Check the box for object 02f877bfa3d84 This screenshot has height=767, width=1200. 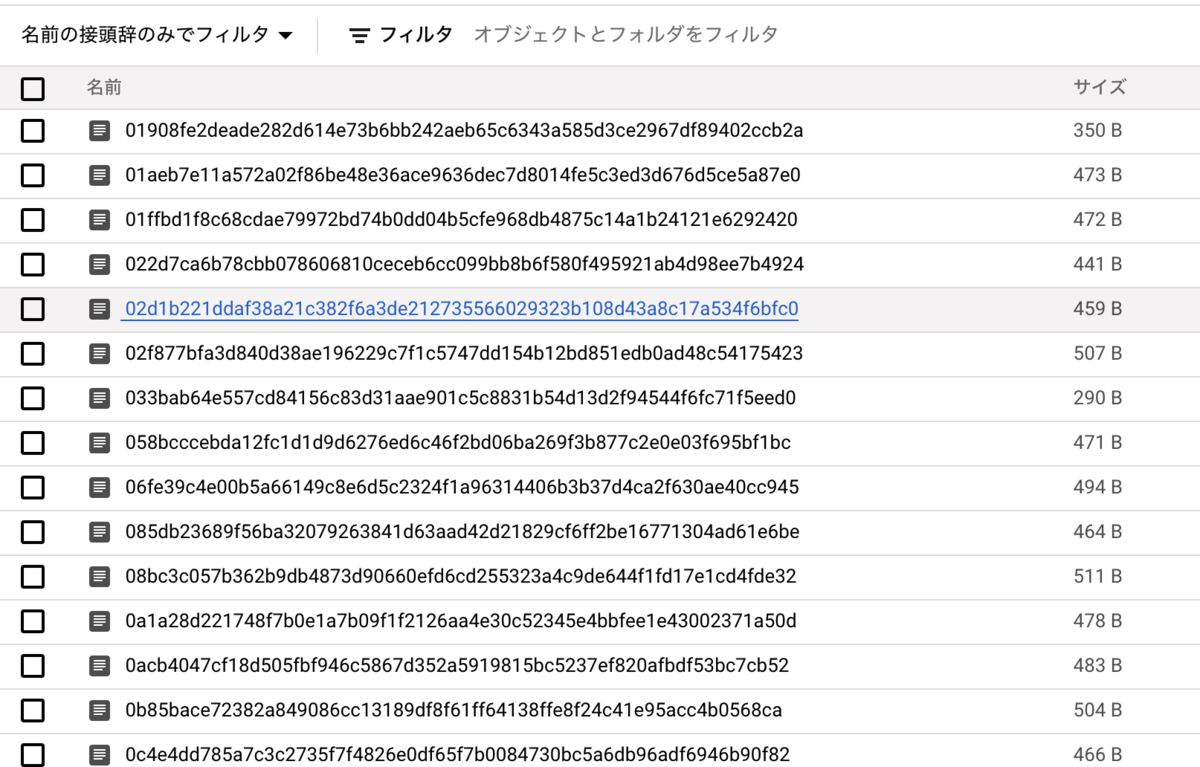(33, 354)
